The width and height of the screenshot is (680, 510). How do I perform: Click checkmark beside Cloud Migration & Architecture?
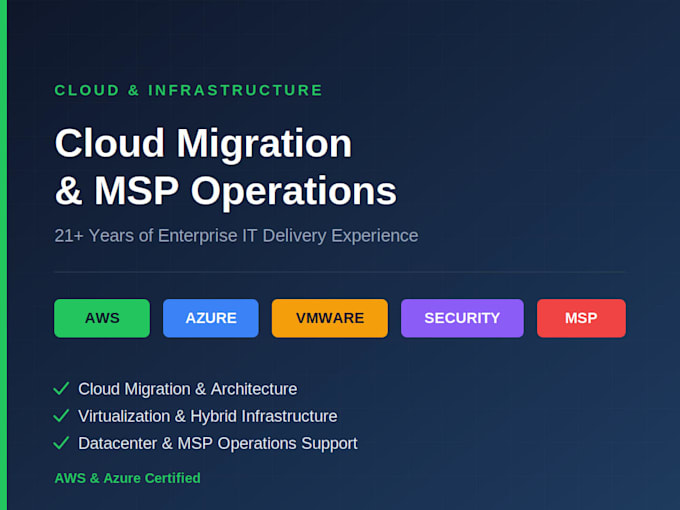pos(61,389)
